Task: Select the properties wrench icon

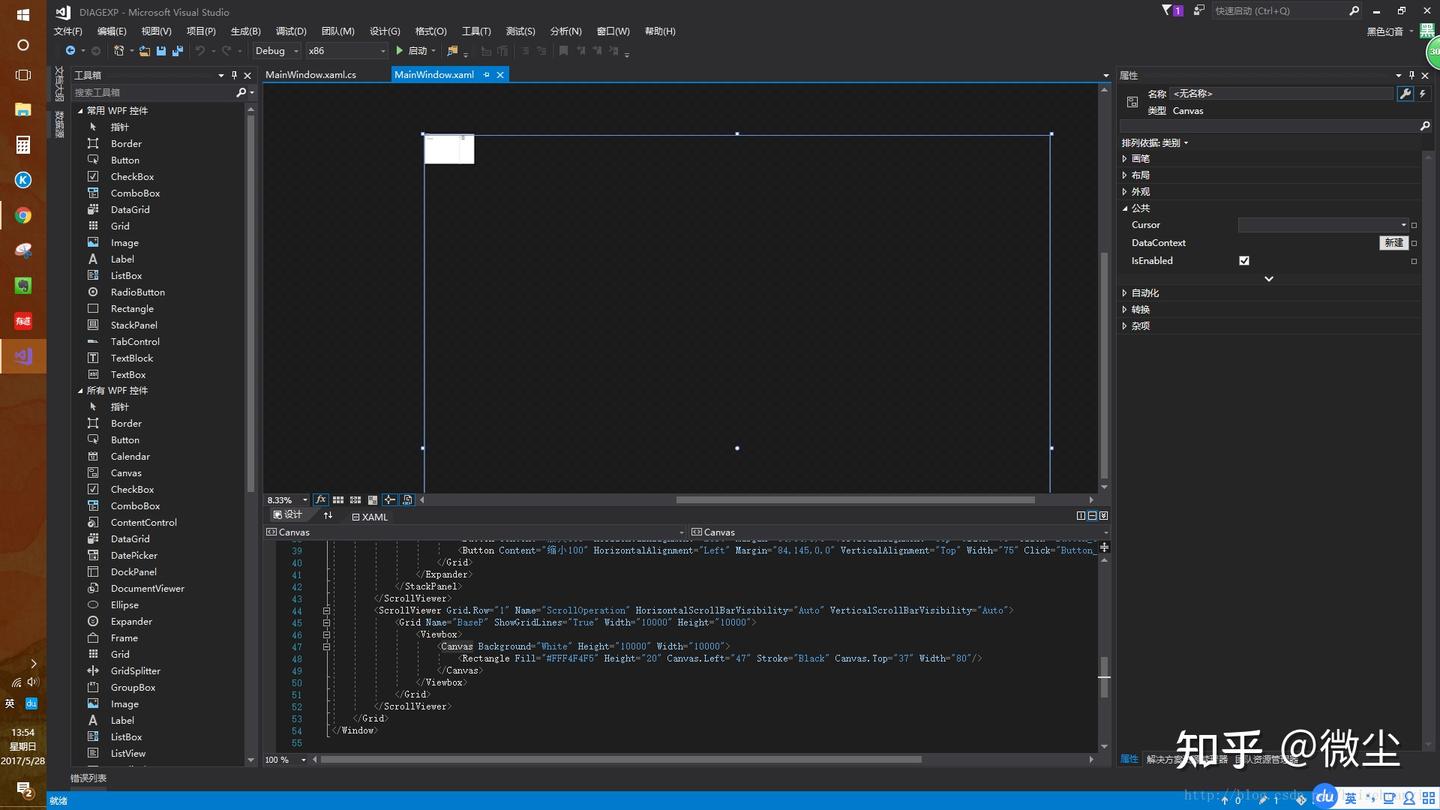Action: [x=1405, y=93]
